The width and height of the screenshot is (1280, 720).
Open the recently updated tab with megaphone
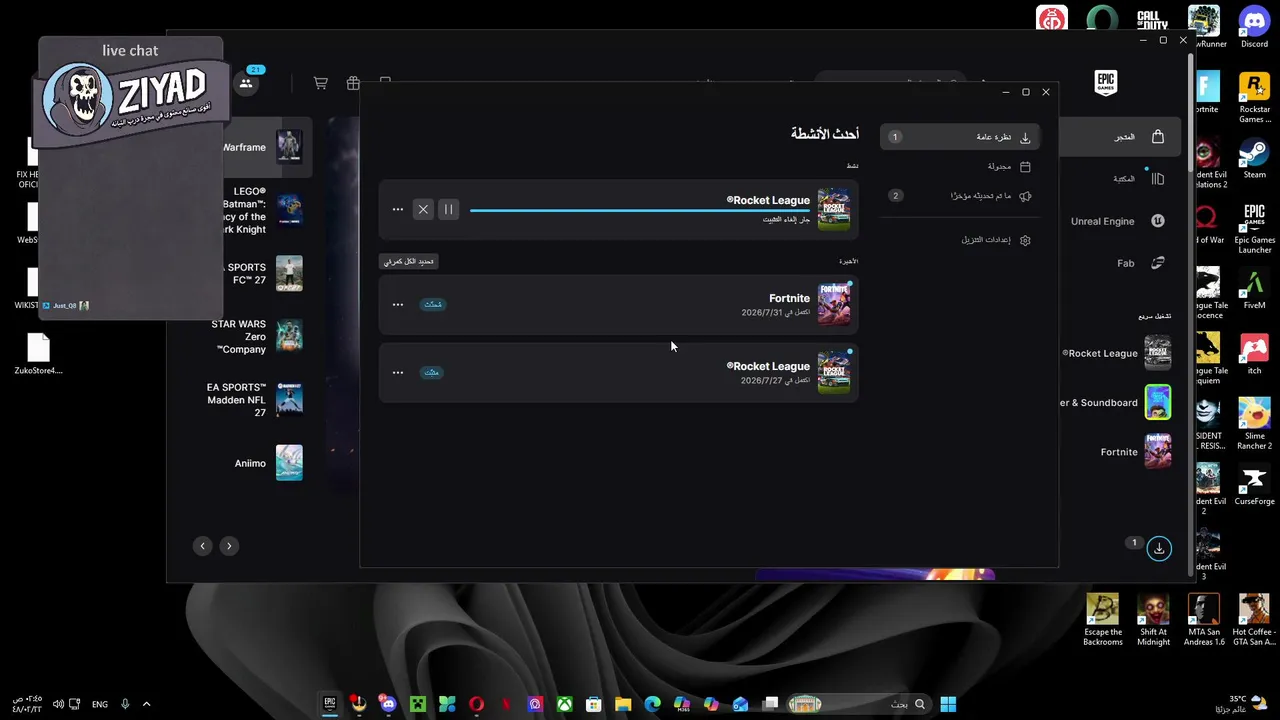pos(960,196)
